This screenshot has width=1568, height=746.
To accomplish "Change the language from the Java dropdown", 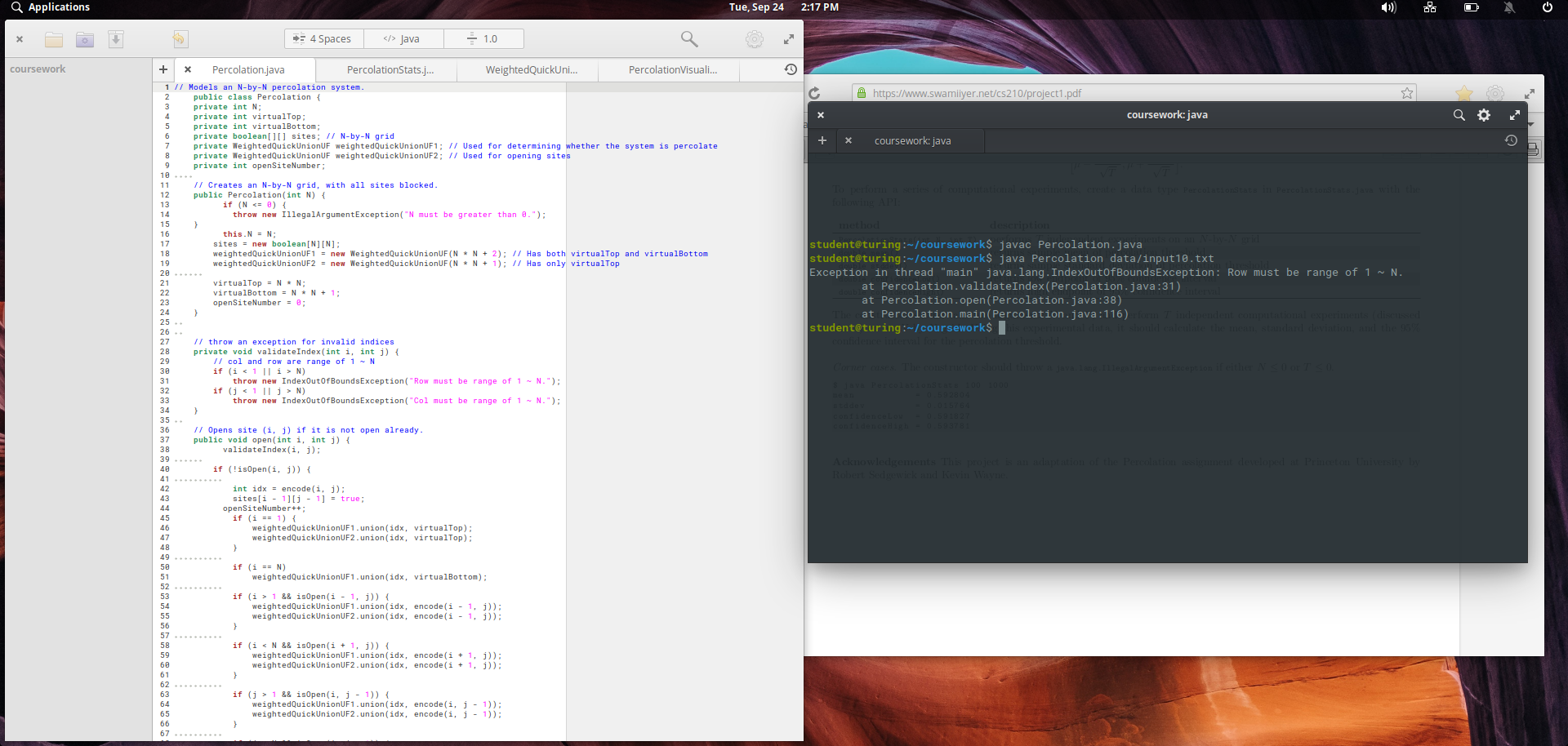I will coord(403,38).
